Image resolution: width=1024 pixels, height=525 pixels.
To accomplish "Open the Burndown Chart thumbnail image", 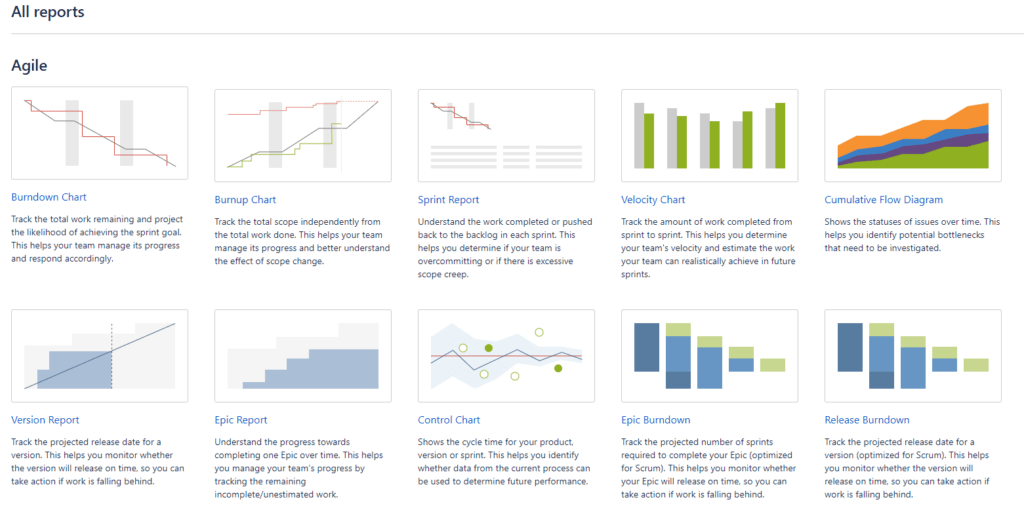I will [x=100, y=133].
